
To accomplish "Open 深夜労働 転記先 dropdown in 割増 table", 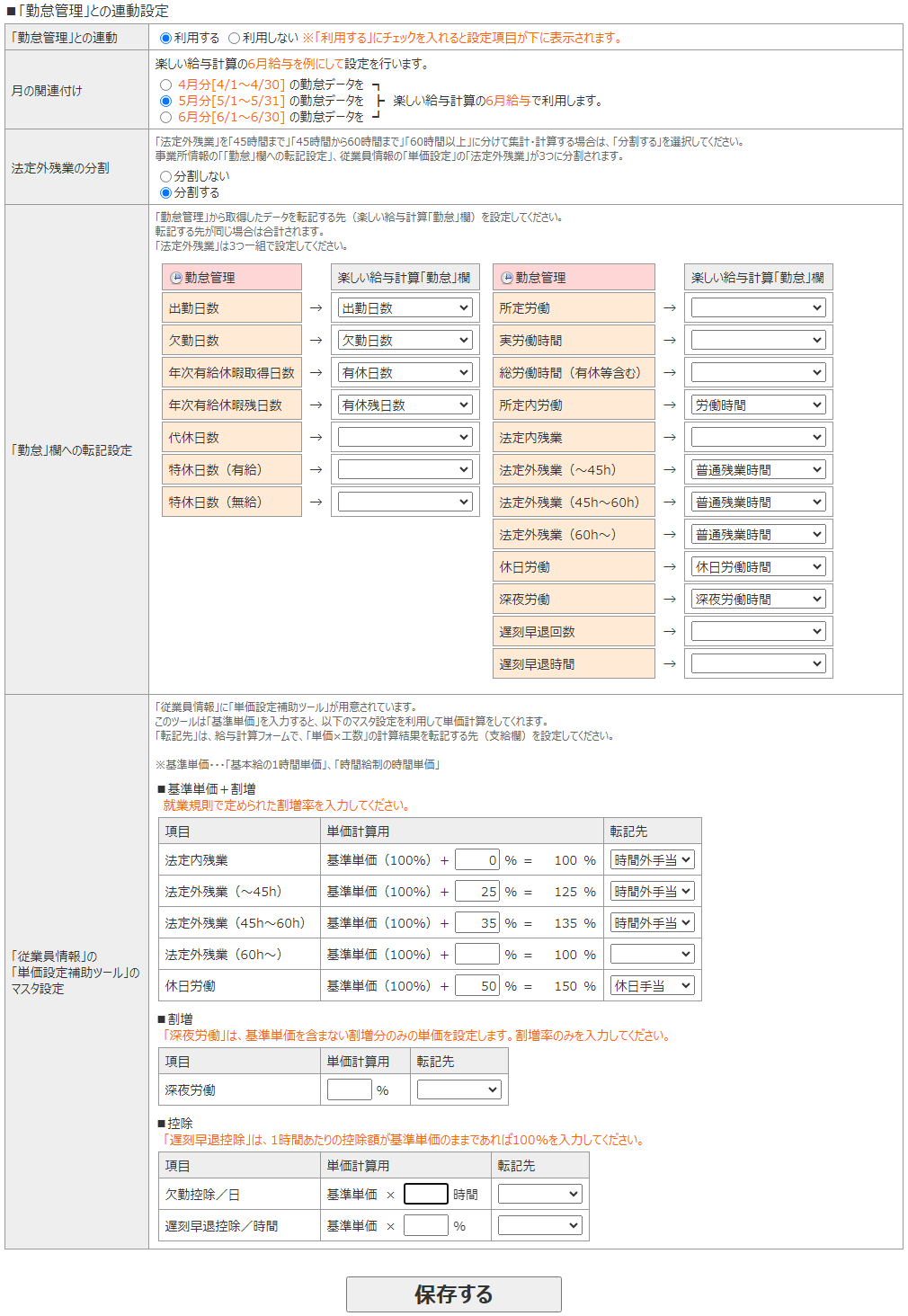I will tap(458, 1089).
